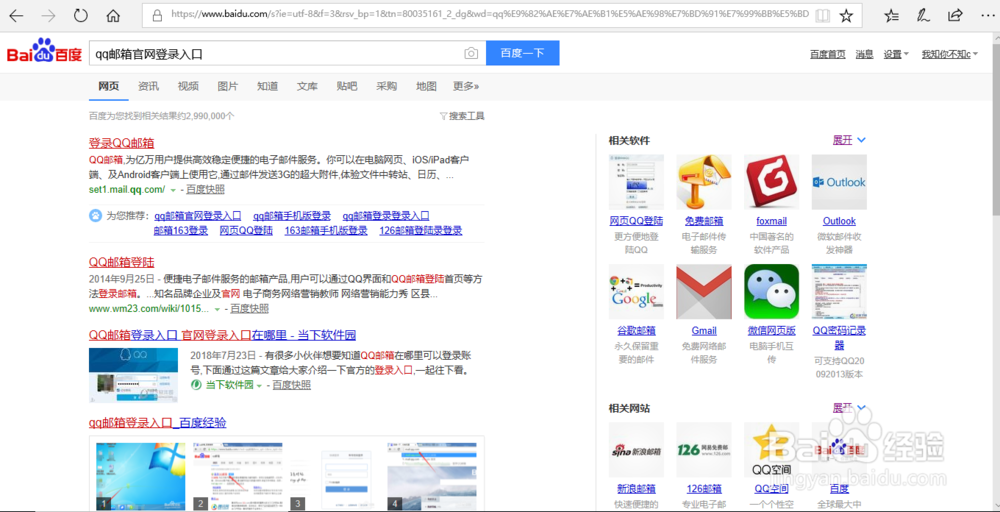Click the Add notes pen icon
The height and width of the screenshot is (512, 1000).
923,15
